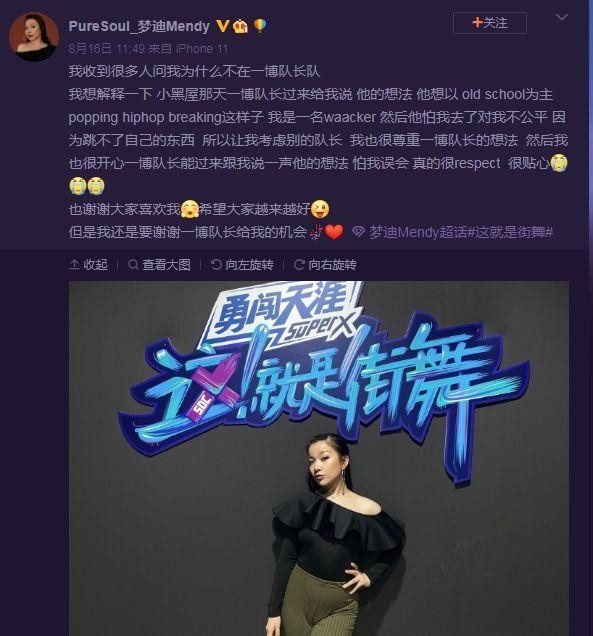Open the post timestamp 8月16日 11:49
The height and width of the screenshot is (636, 593).
107,49
